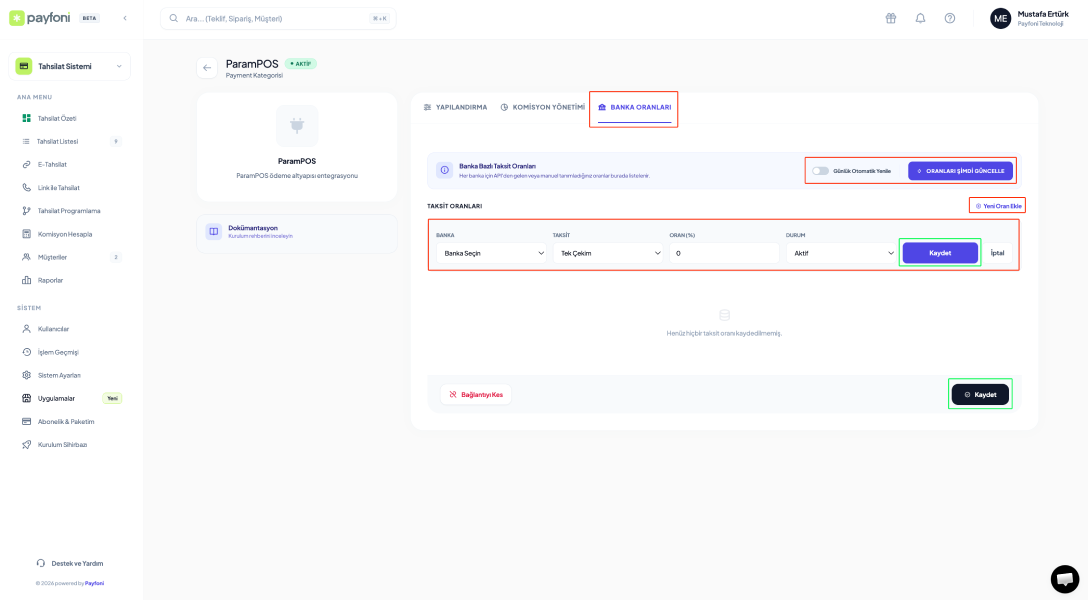Open the Banka Seçin dropdown
Screen dimensions: 1088x600
[491, 253]
